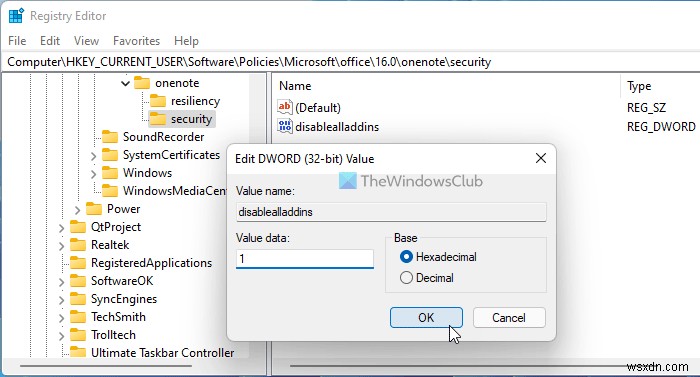Viewport: 700px width, 377px height.
Task: Select the Decimal base option
Action: pos(427,278)
